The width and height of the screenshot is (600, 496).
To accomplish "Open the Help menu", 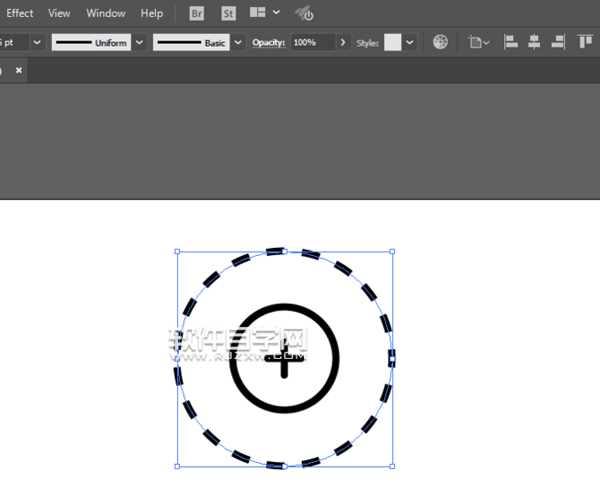I will coord(152,14).
